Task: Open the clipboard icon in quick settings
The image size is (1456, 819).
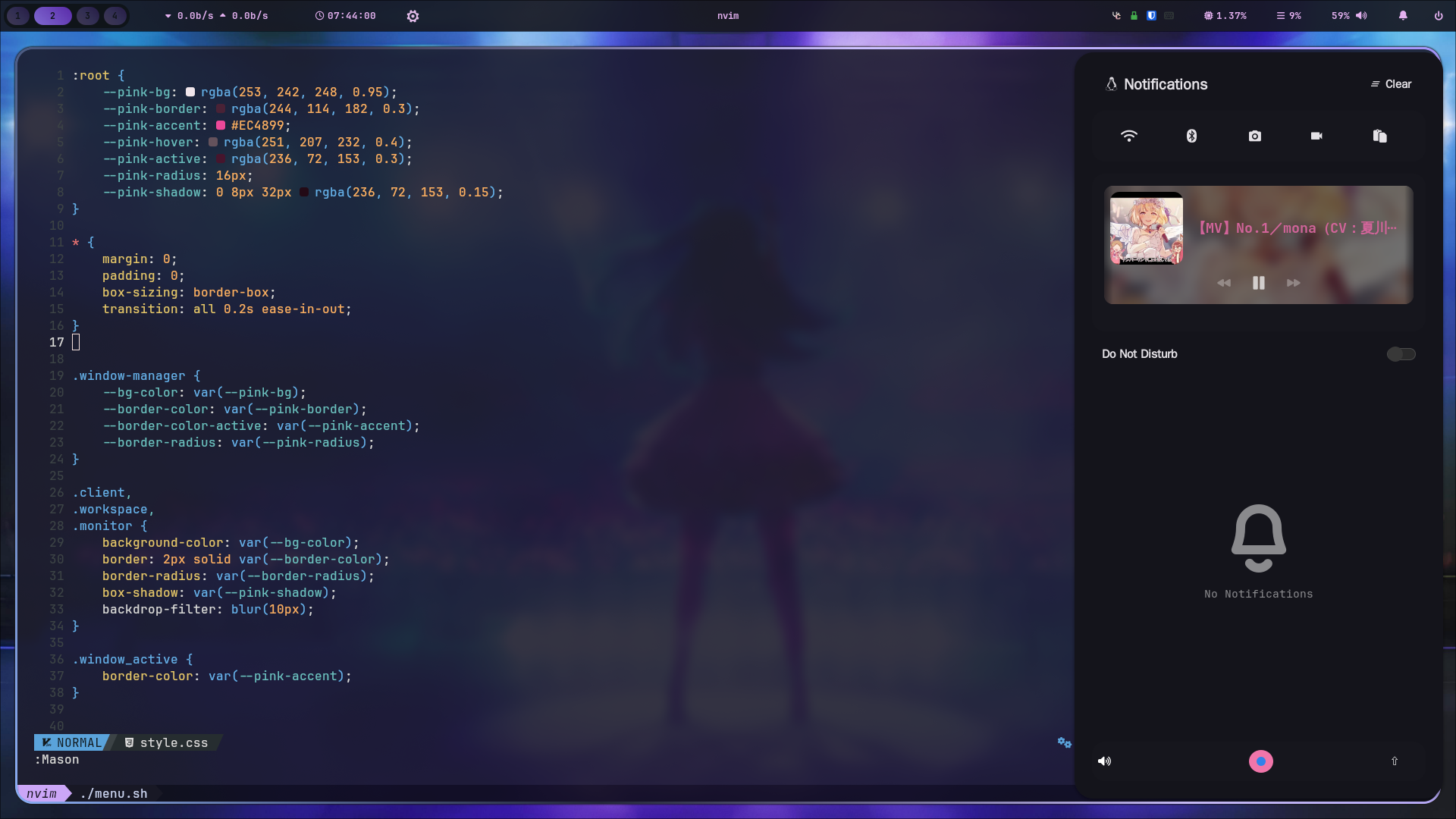Action: (x=1379, y=136)
